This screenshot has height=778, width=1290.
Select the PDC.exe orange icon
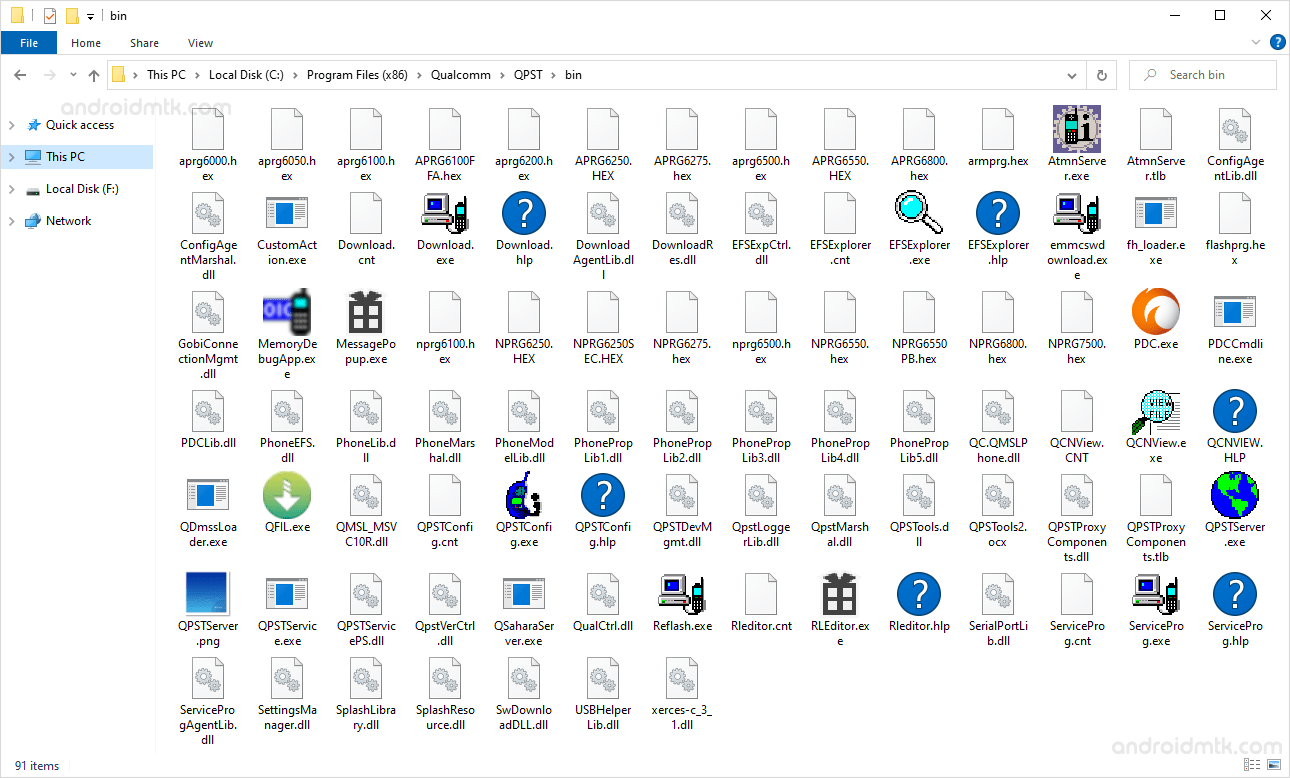(x=1156, y=313)
